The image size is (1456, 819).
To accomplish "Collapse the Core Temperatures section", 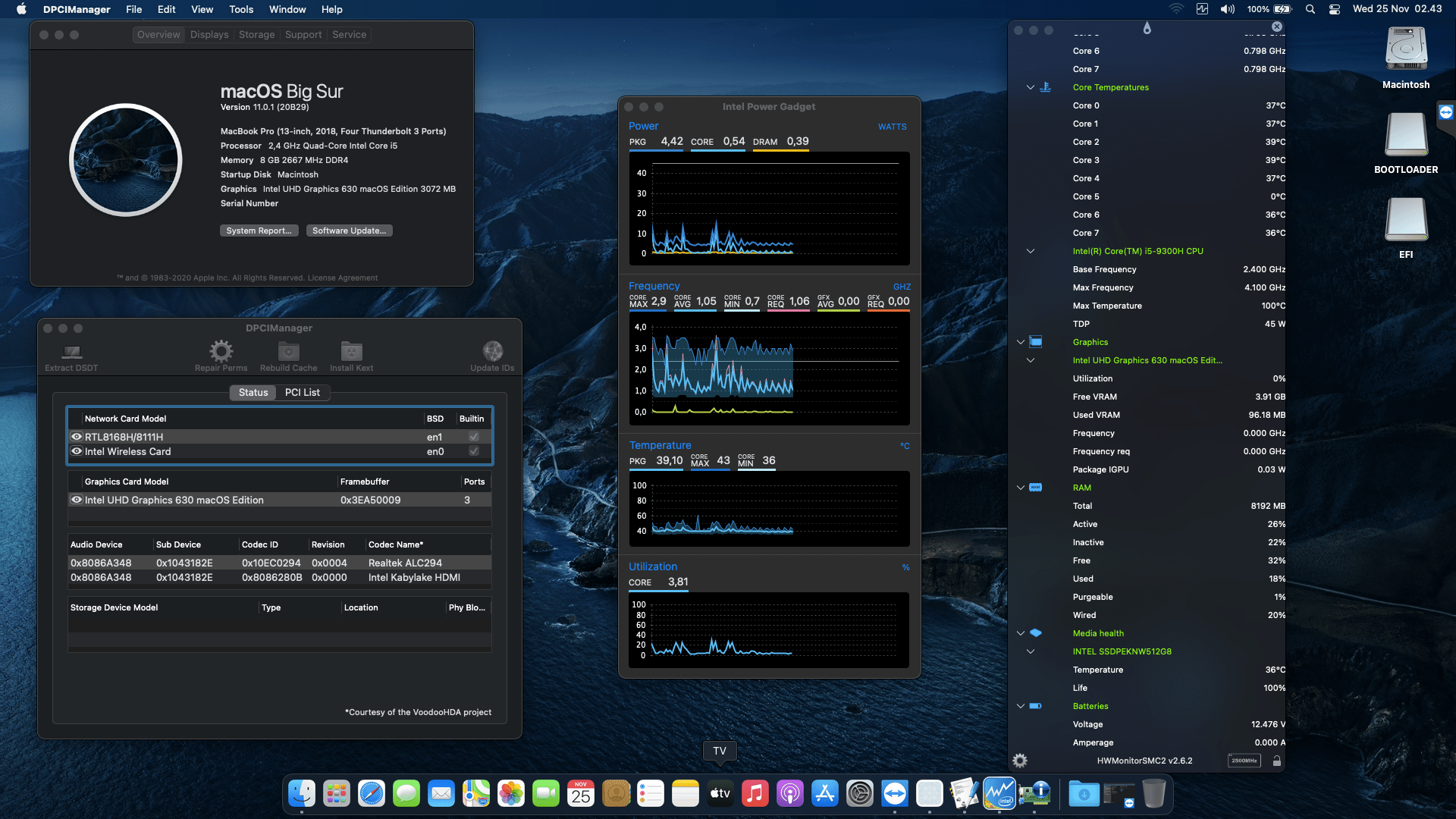I will (1030, 87).
